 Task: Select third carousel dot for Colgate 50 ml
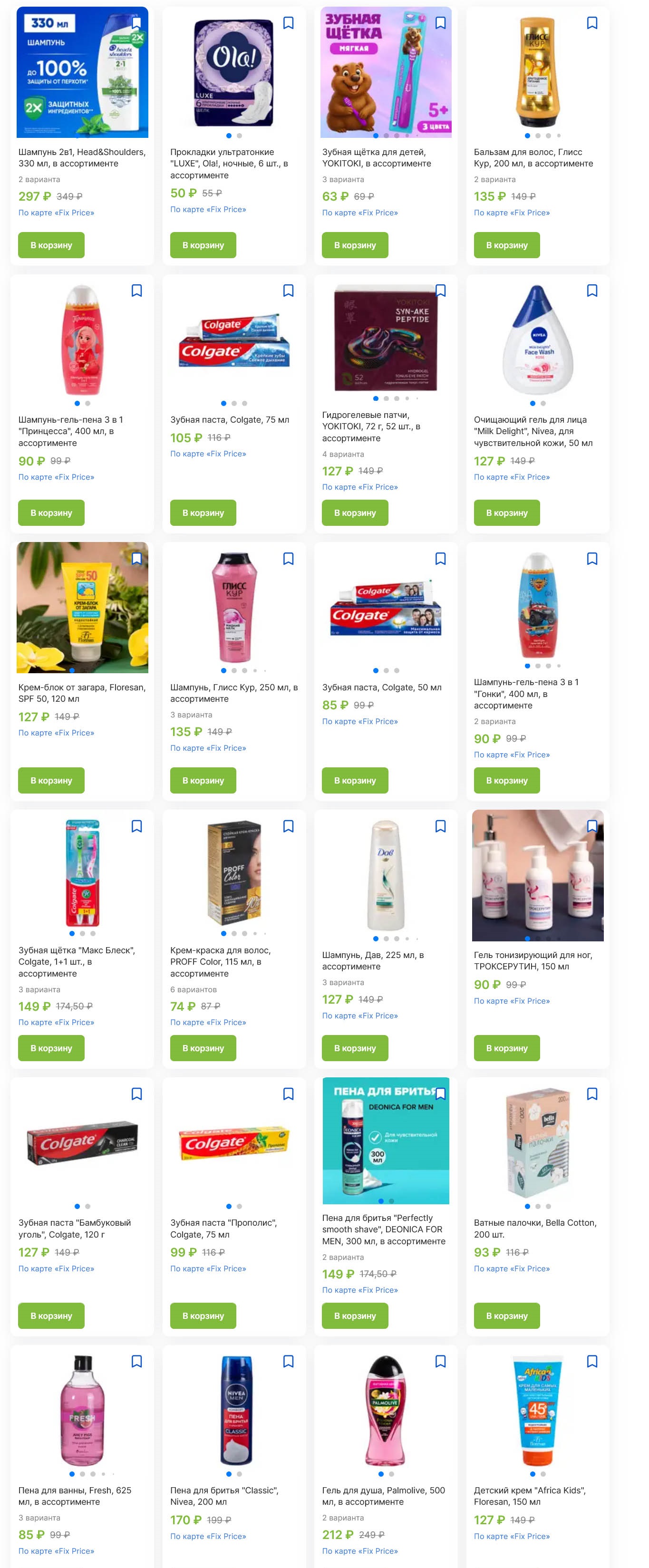pyautogui.click(x=397, y=670)
